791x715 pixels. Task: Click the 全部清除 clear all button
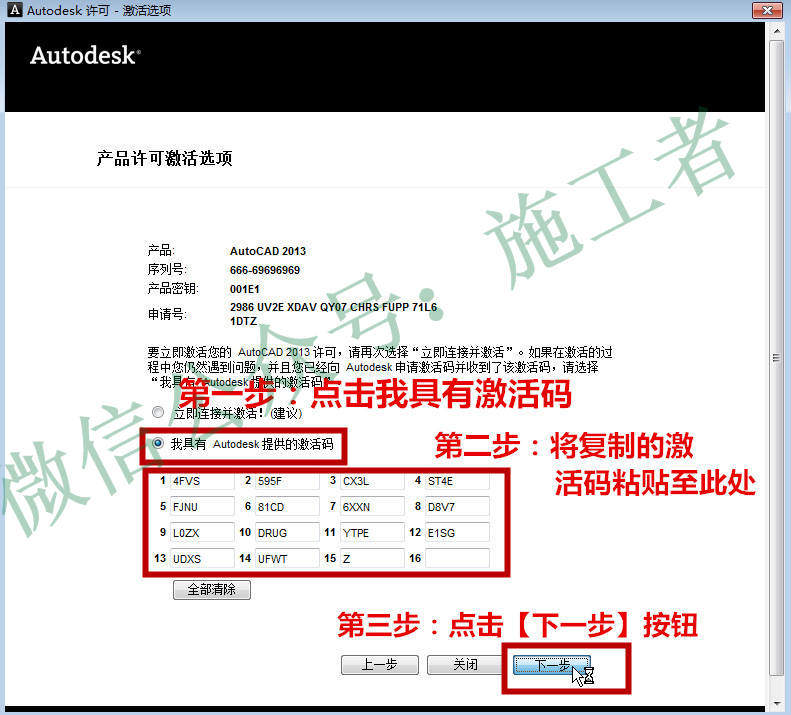pos(211,589)
